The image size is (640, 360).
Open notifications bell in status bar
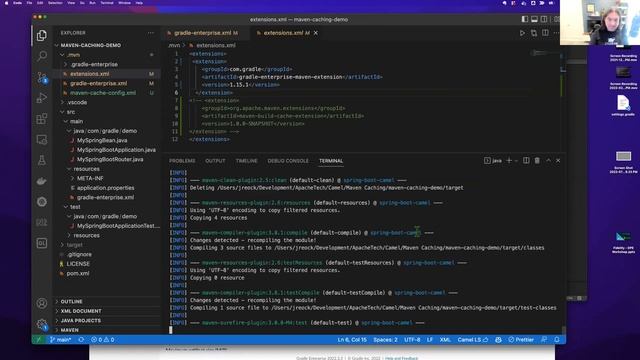click(x=557, y=340)
